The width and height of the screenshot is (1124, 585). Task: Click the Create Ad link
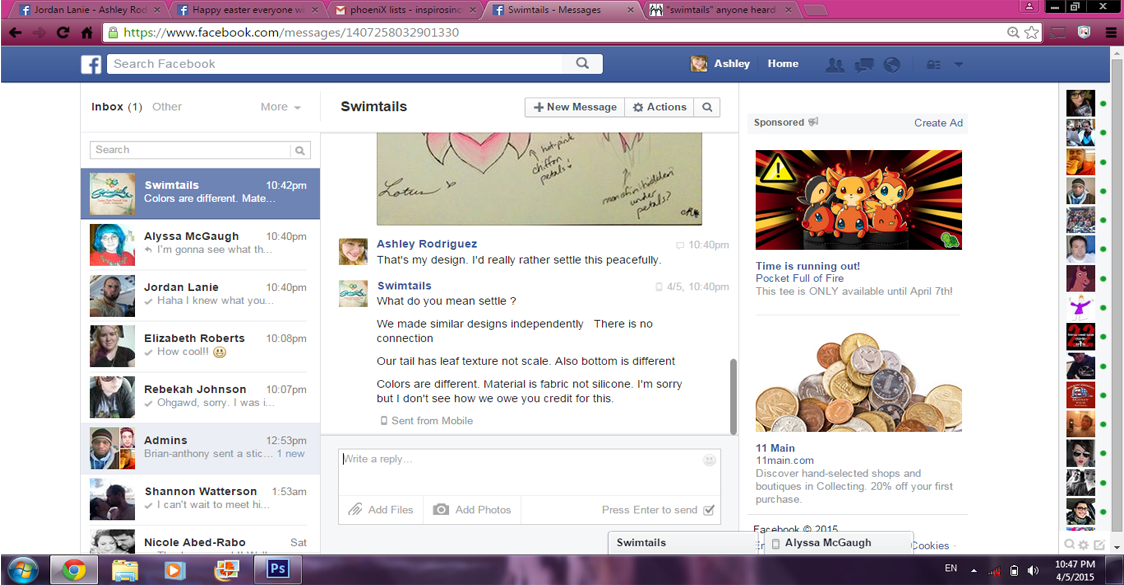point(938,123)
